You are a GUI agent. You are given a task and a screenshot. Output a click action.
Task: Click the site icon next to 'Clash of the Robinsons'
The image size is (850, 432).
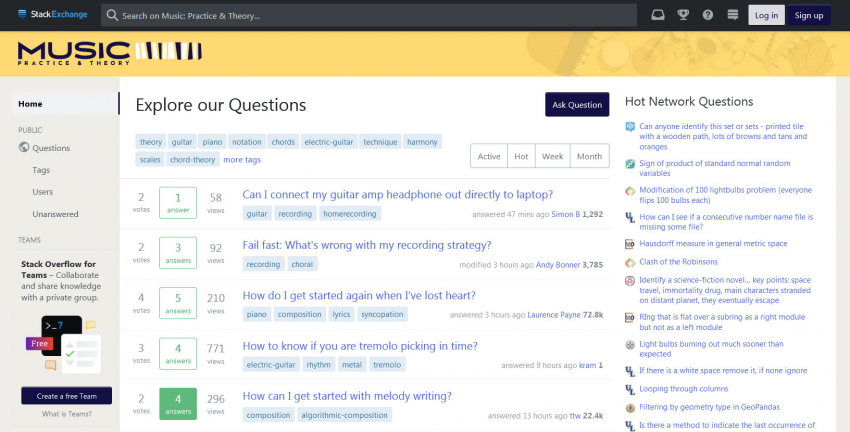point(630,262)
